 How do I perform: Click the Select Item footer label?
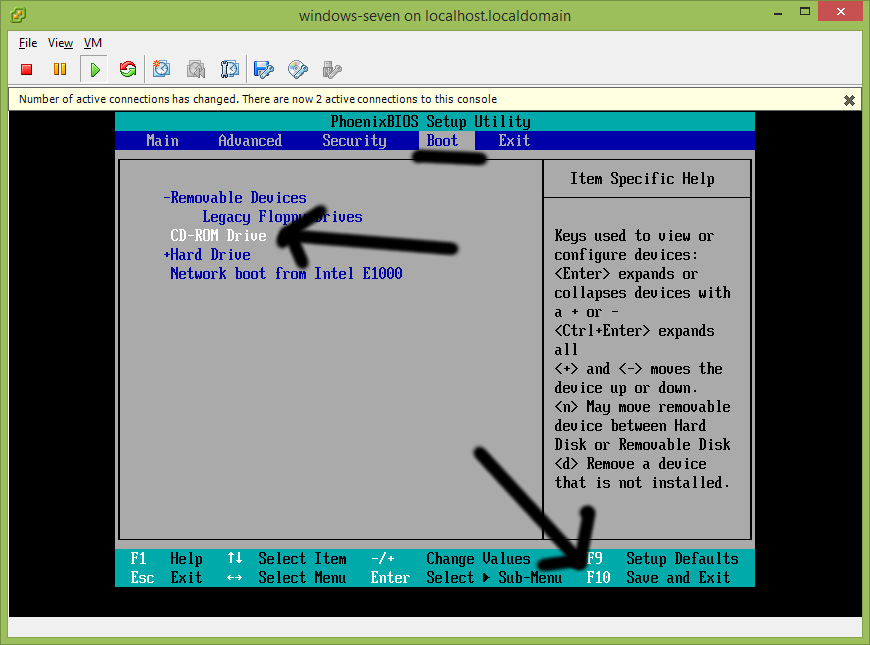coord(302,558)
